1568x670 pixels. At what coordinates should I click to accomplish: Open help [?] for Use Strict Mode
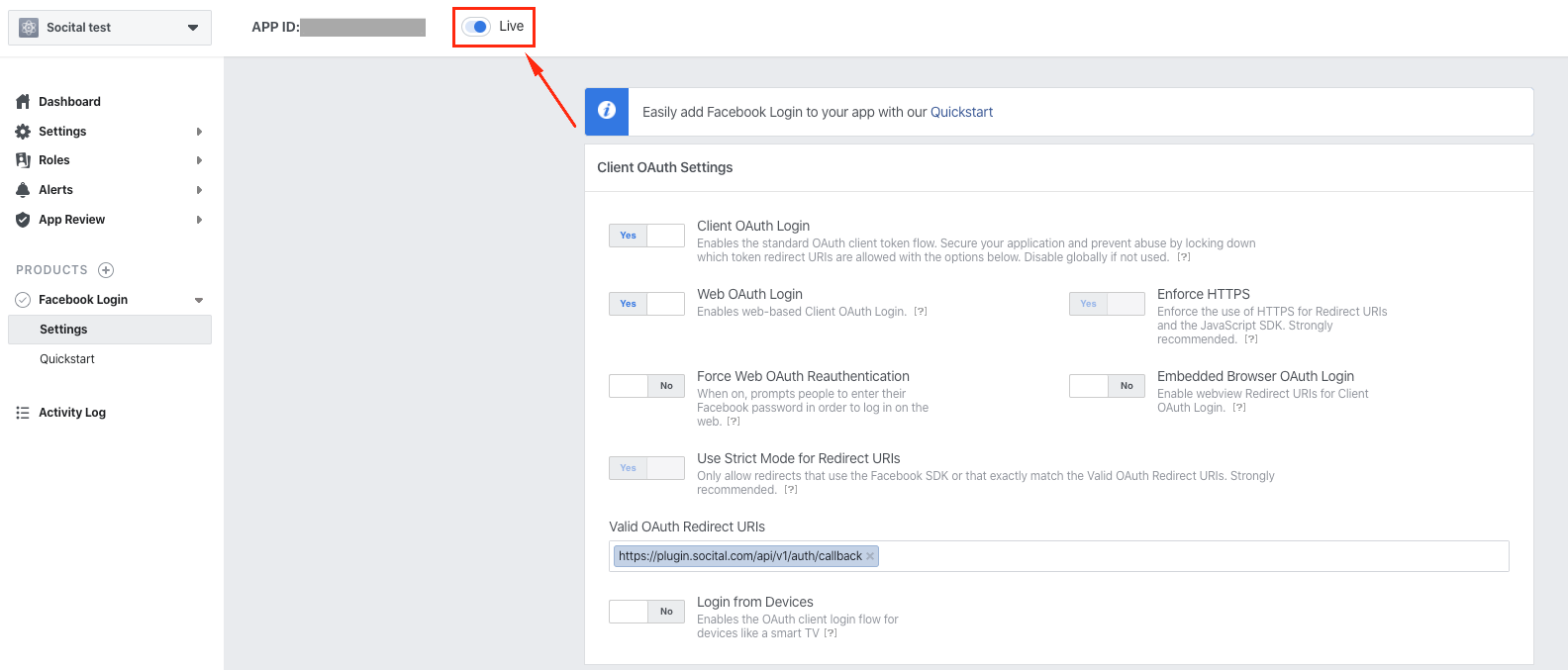point(791,490)
